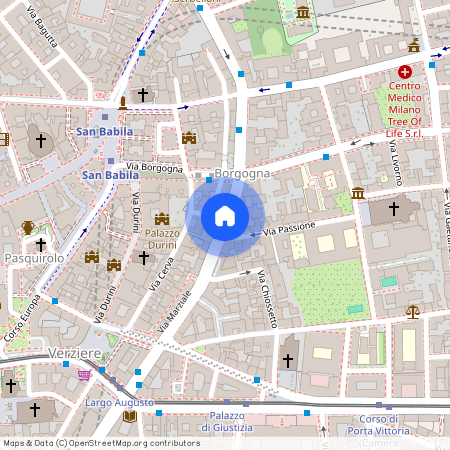The image size is (450, 450).
Task: Select the Via Borgogna street label
Action: [x=154, y=168]
